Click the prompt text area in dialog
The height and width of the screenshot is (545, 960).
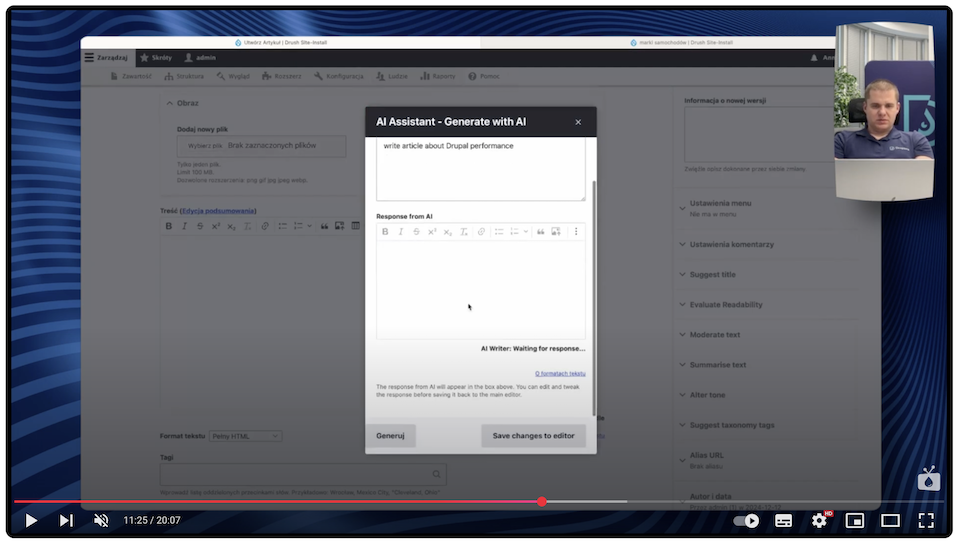click(x=481, y=169)
